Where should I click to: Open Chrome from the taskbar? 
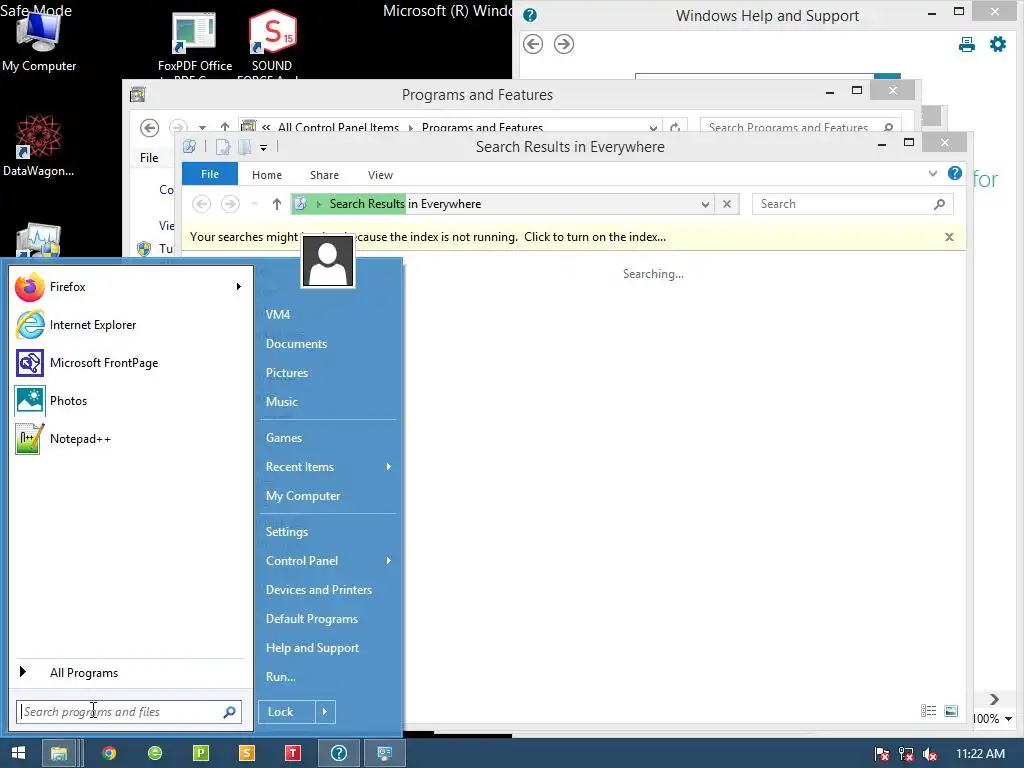109,753
